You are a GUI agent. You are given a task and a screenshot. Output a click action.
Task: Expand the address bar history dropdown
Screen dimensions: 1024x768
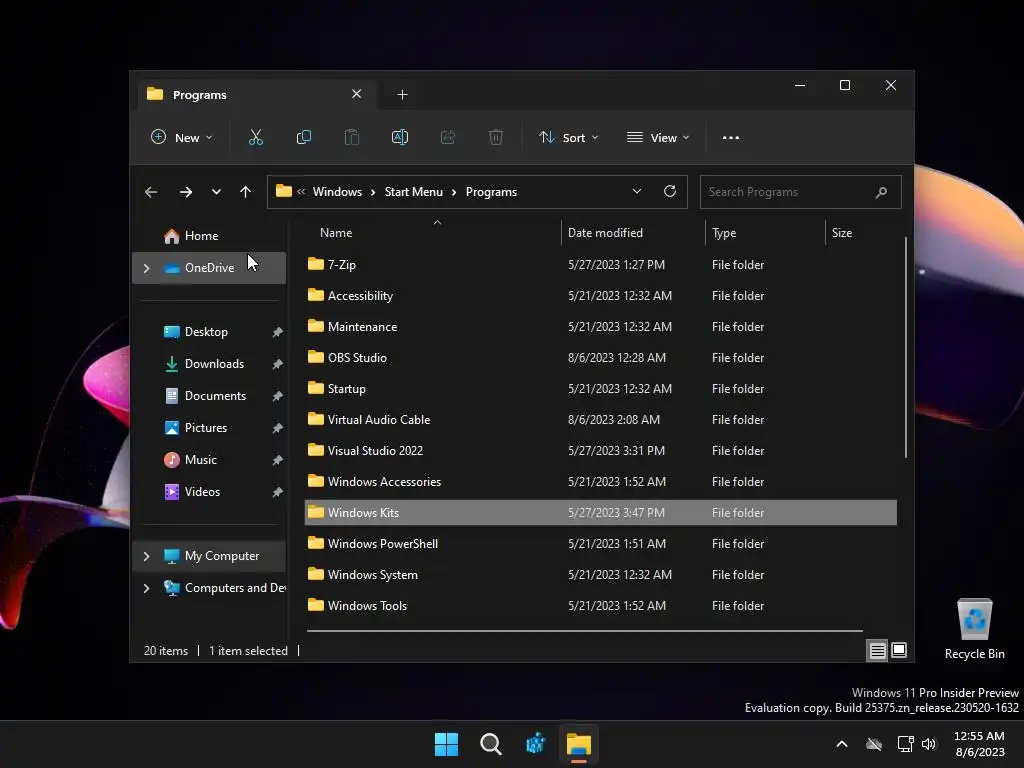pos(637,191)
